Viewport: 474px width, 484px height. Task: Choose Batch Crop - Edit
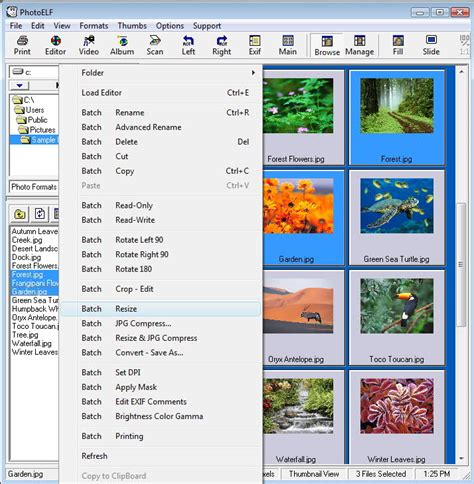(161, 289)
